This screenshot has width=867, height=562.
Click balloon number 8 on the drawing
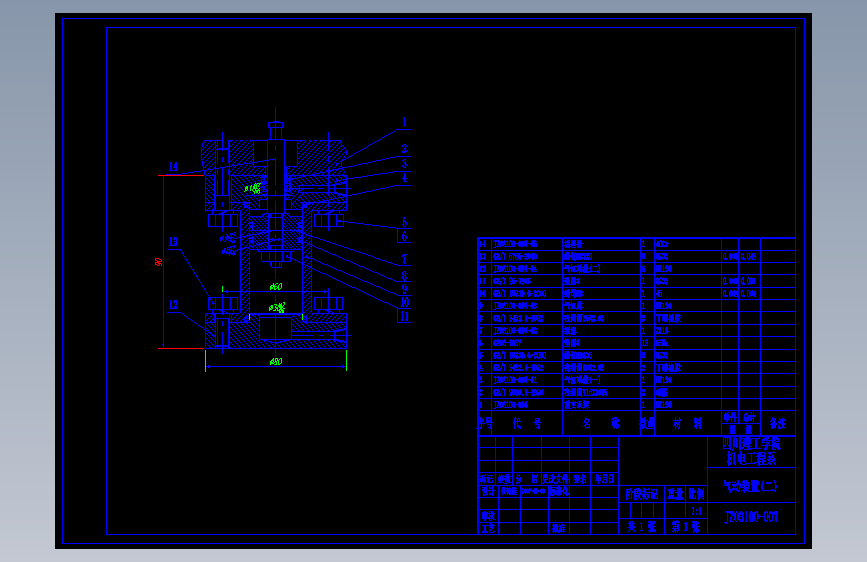click(x=404, y=275)
